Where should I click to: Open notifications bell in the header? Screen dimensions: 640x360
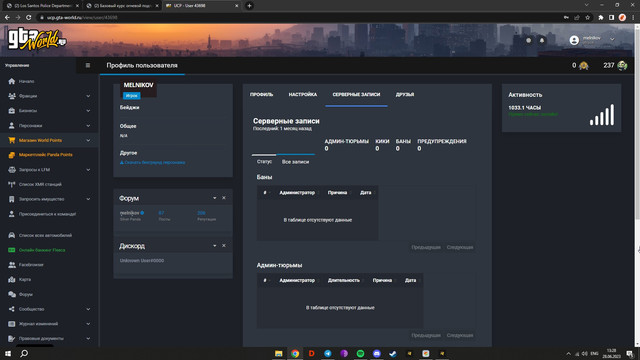tap(542, 40)
